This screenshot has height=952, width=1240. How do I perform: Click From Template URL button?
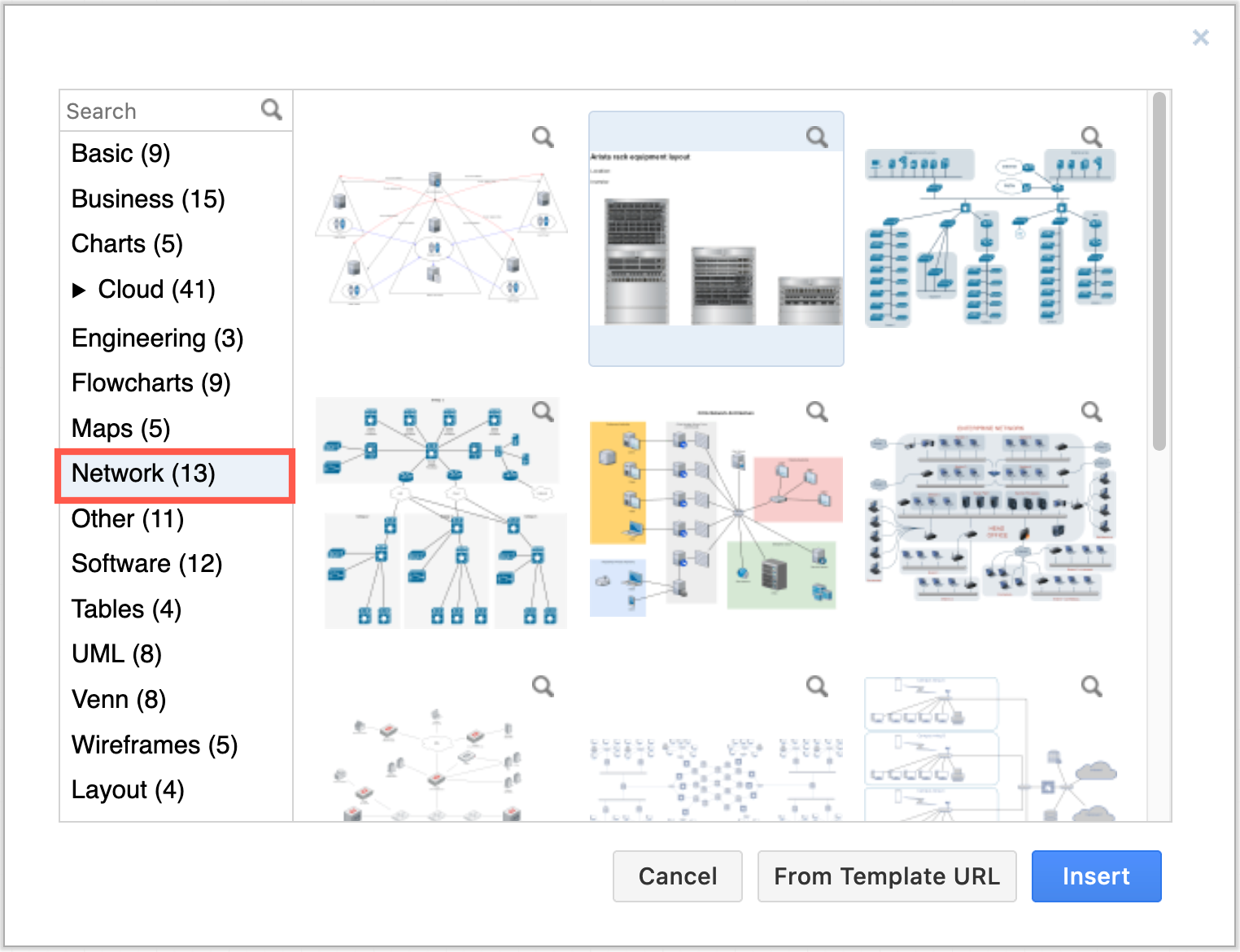[x=886, y=876]
